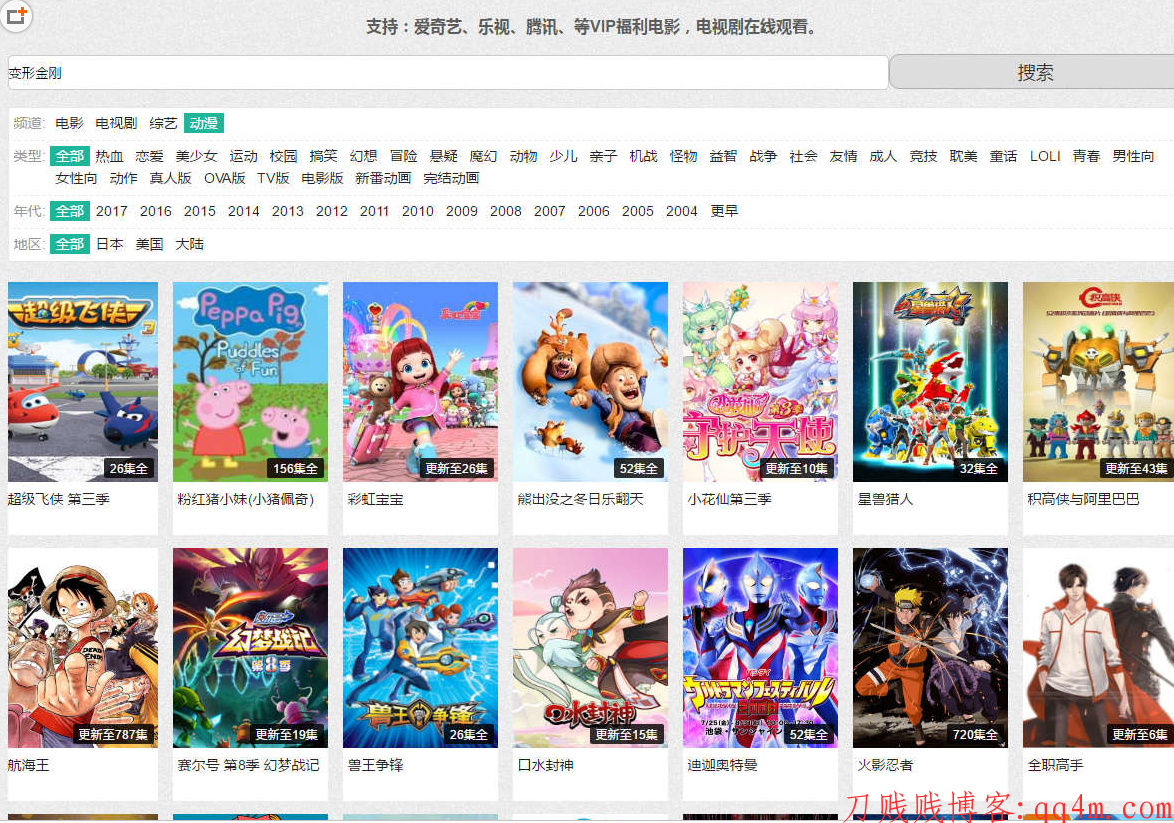The image size is (1174, 823).
Task: Filter by type 机战
Action: [643, 156]
